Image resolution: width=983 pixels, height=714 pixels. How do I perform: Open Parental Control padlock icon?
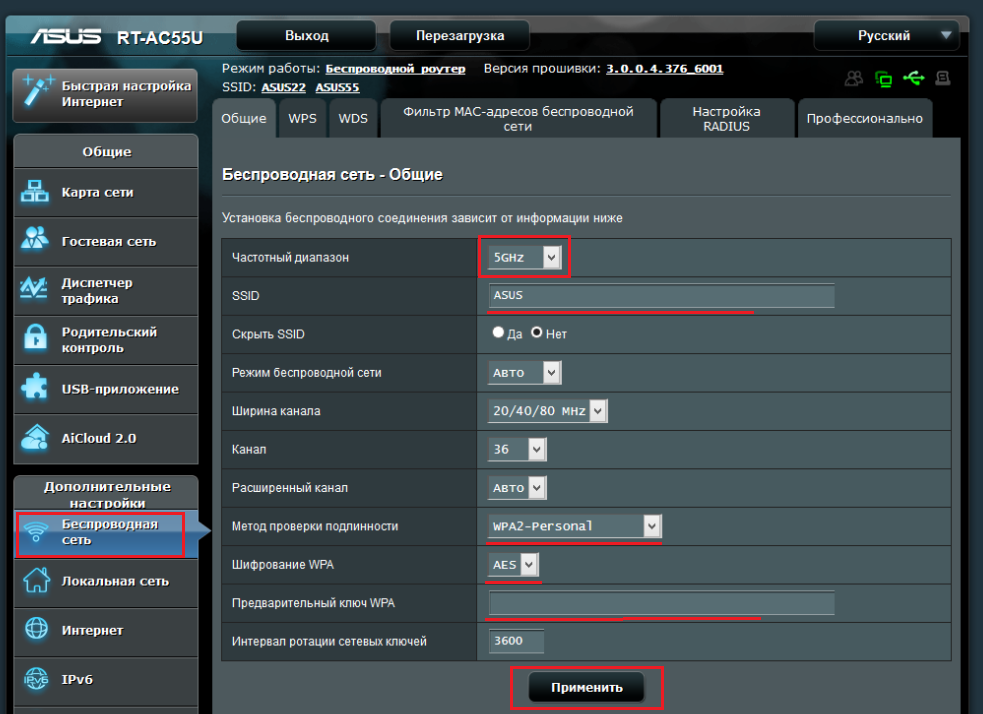(36, 340)
